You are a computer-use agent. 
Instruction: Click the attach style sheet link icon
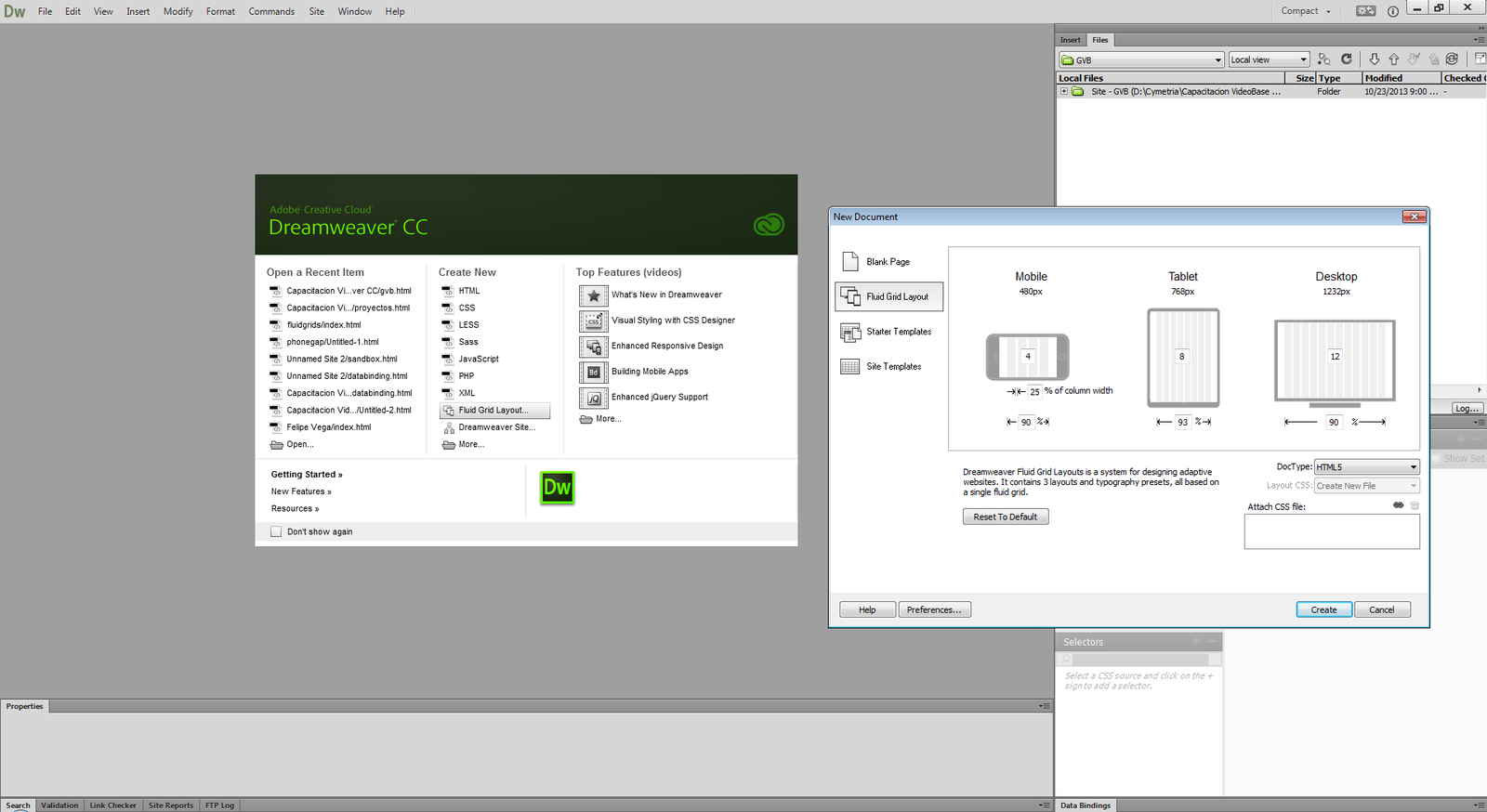pos(1398,505)
